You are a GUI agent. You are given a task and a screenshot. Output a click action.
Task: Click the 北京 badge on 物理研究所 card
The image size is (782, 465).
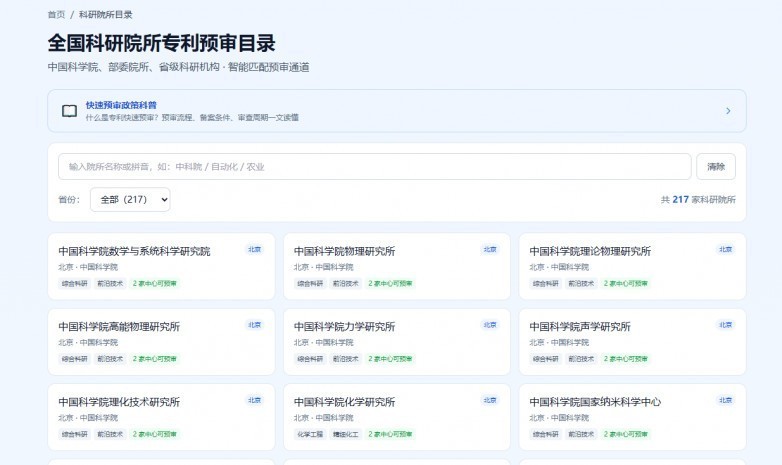(490, 249)
